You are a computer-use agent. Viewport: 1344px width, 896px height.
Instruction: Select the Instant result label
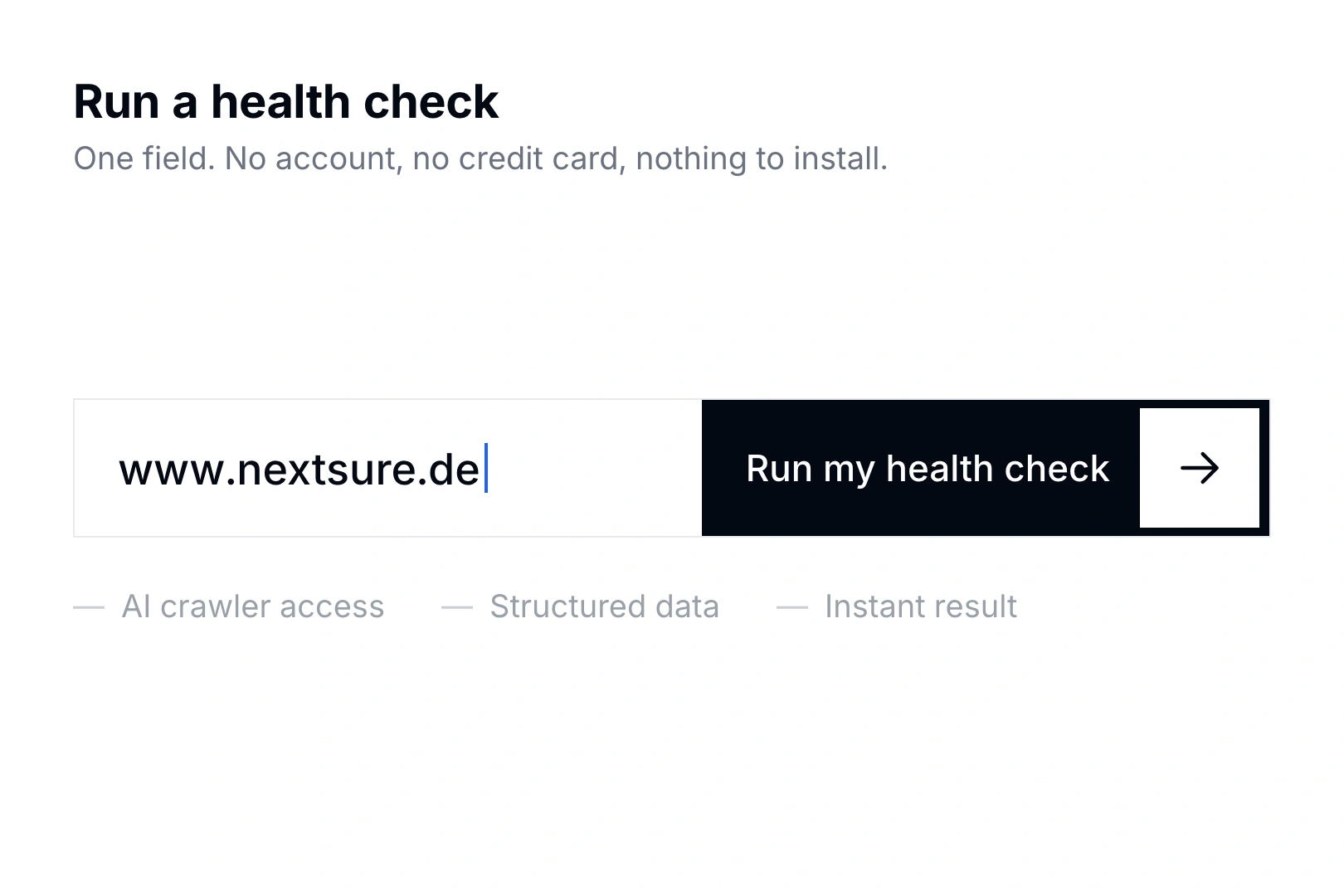(921, 606)
